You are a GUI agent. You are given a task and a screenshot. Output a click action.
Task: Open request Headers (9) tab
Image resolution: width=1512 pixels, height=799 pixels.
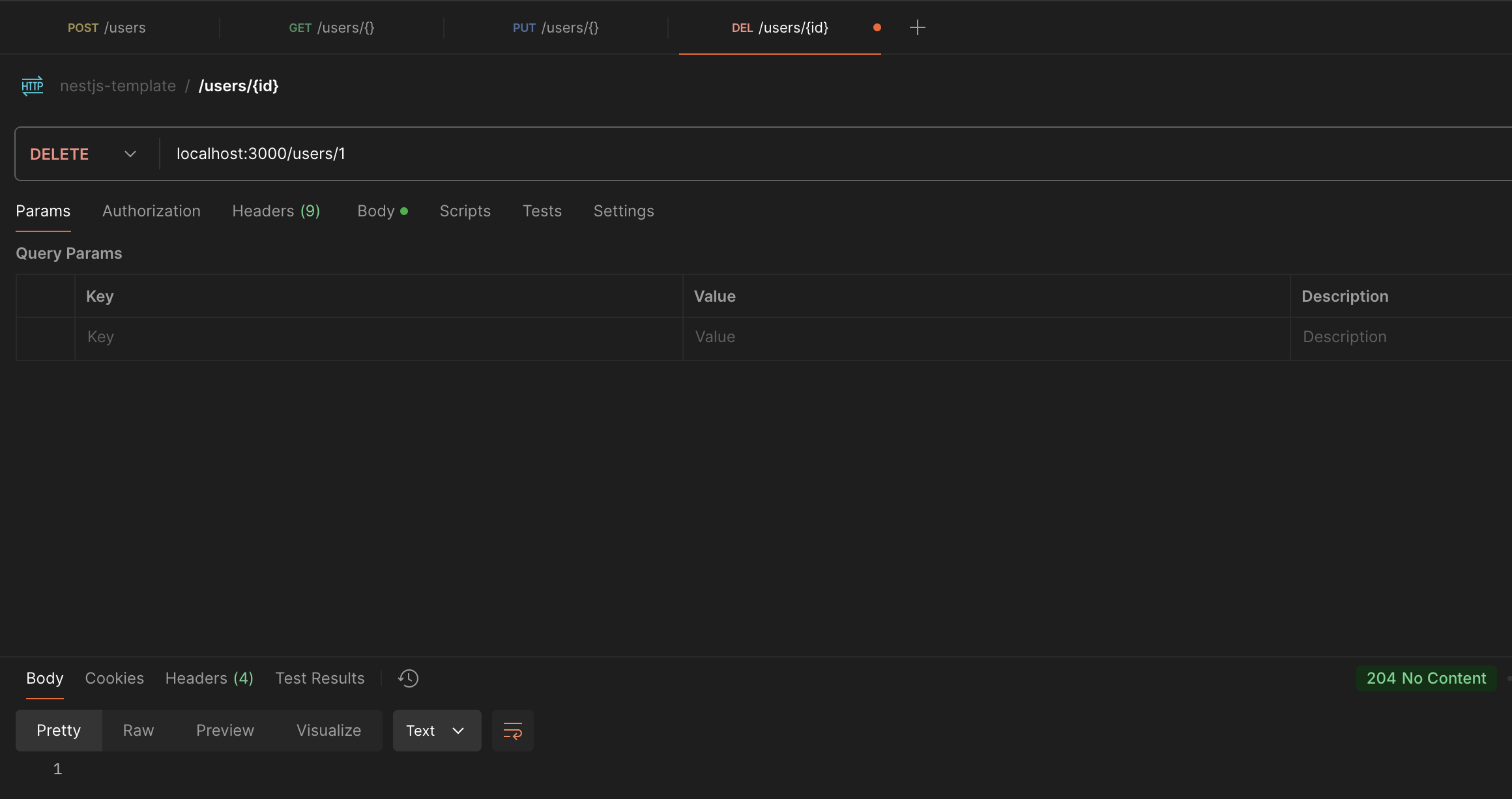coord(276,211)
